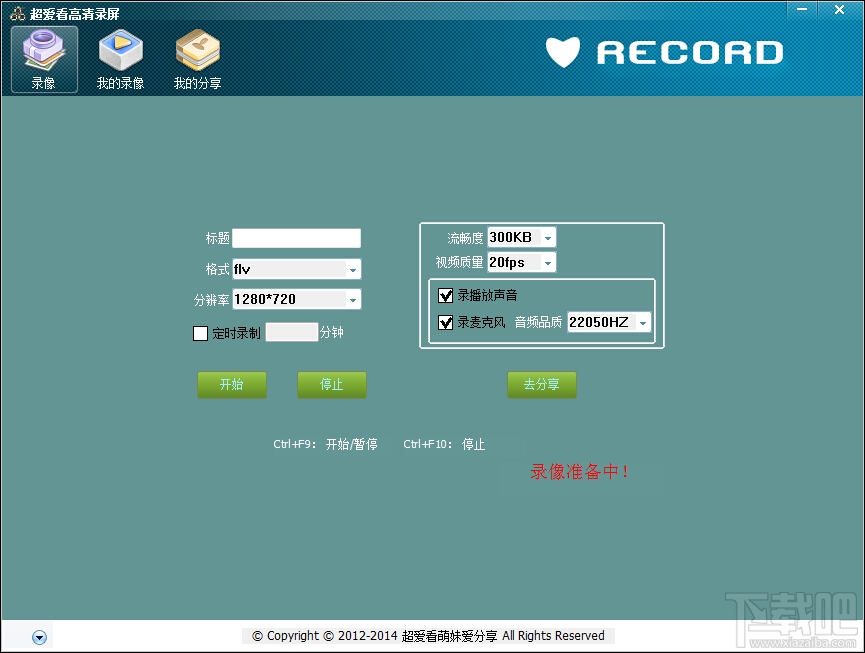
Task: Click the 录像准备中! status text
Action: 579,472
